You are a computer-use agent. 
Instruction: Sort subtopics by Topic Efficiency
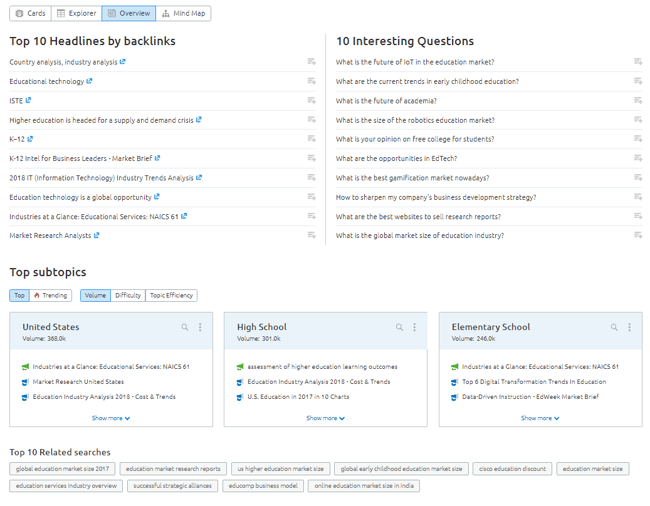pyautogui.click(x=171, y=295)
